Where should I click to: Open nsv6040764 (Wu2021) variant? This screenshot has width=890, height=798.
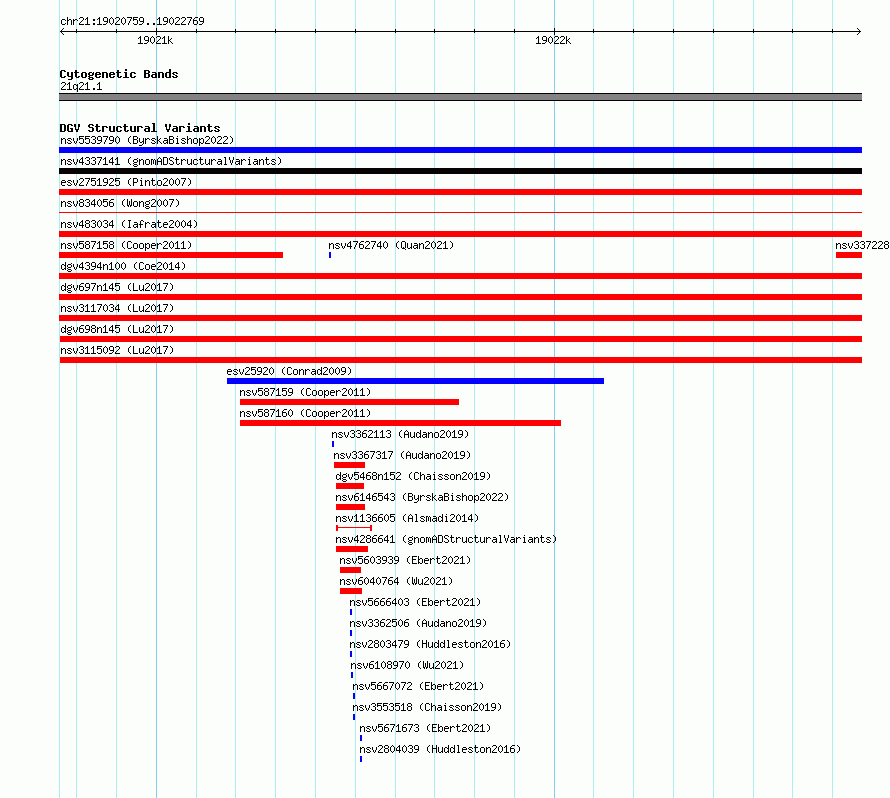point(396,581)
